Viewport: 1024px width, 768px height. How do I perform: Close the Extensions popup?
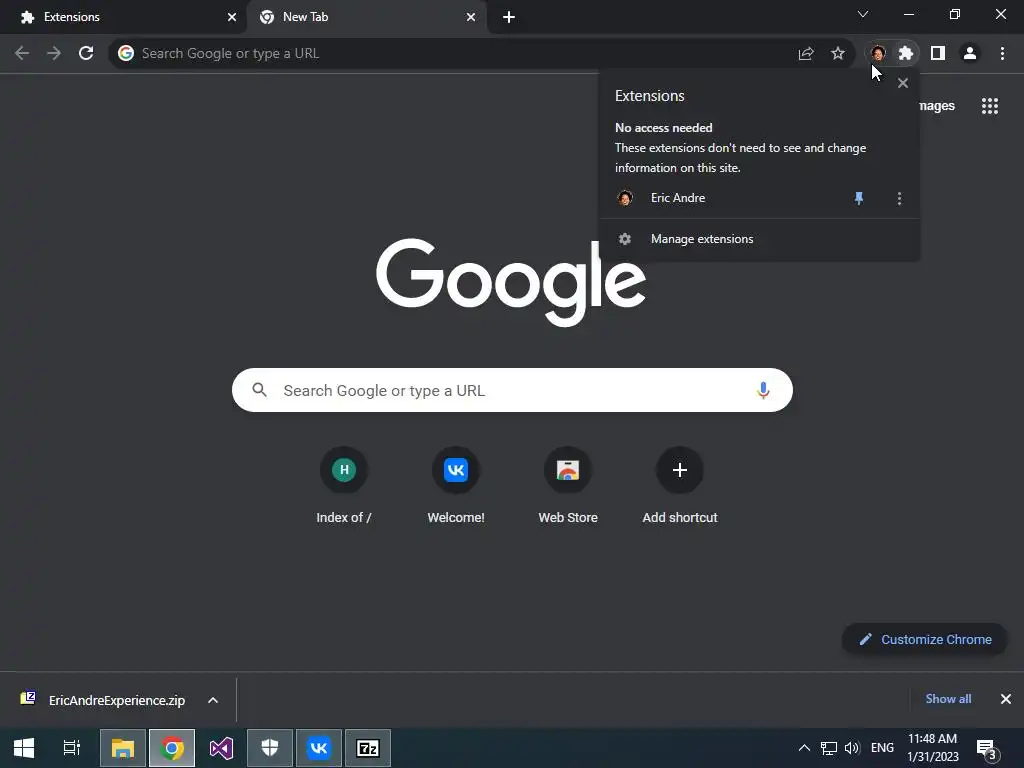903,83
